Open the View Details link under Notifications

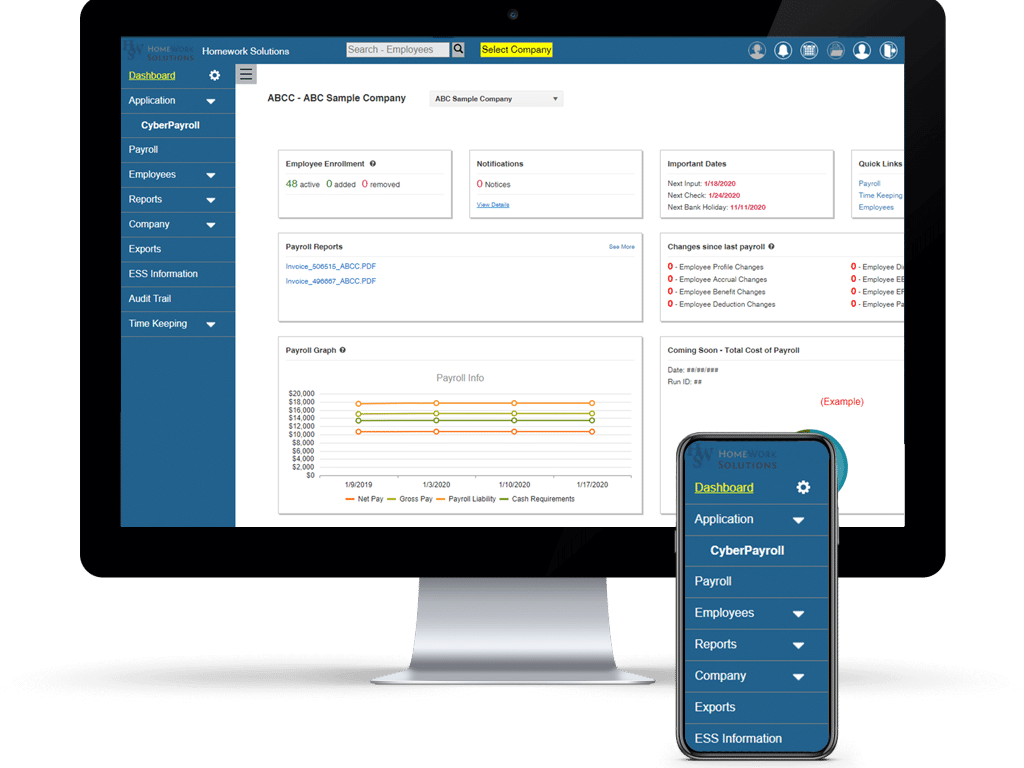(492, 204)
